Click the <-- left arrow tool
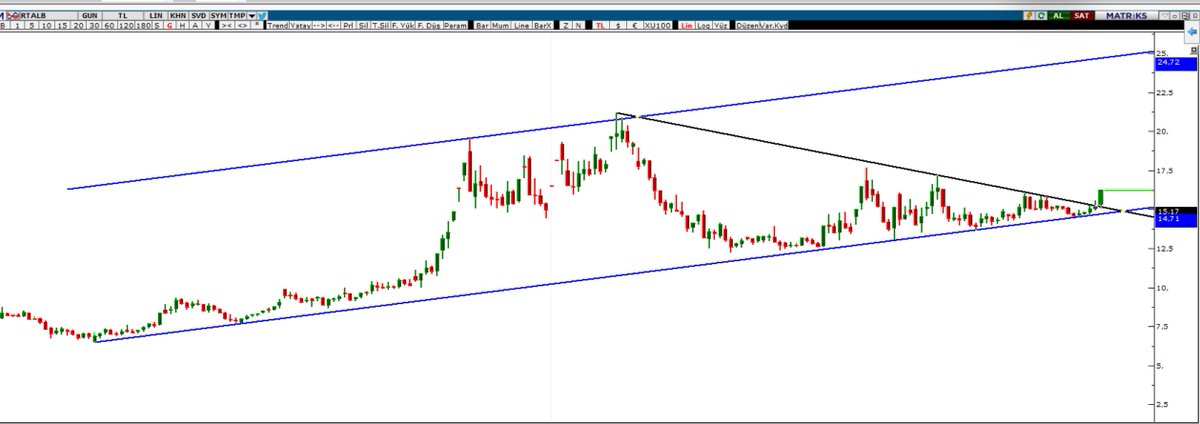Image resolution: width=1200 pixels, height=424 pixels. (x=334, y=25)
